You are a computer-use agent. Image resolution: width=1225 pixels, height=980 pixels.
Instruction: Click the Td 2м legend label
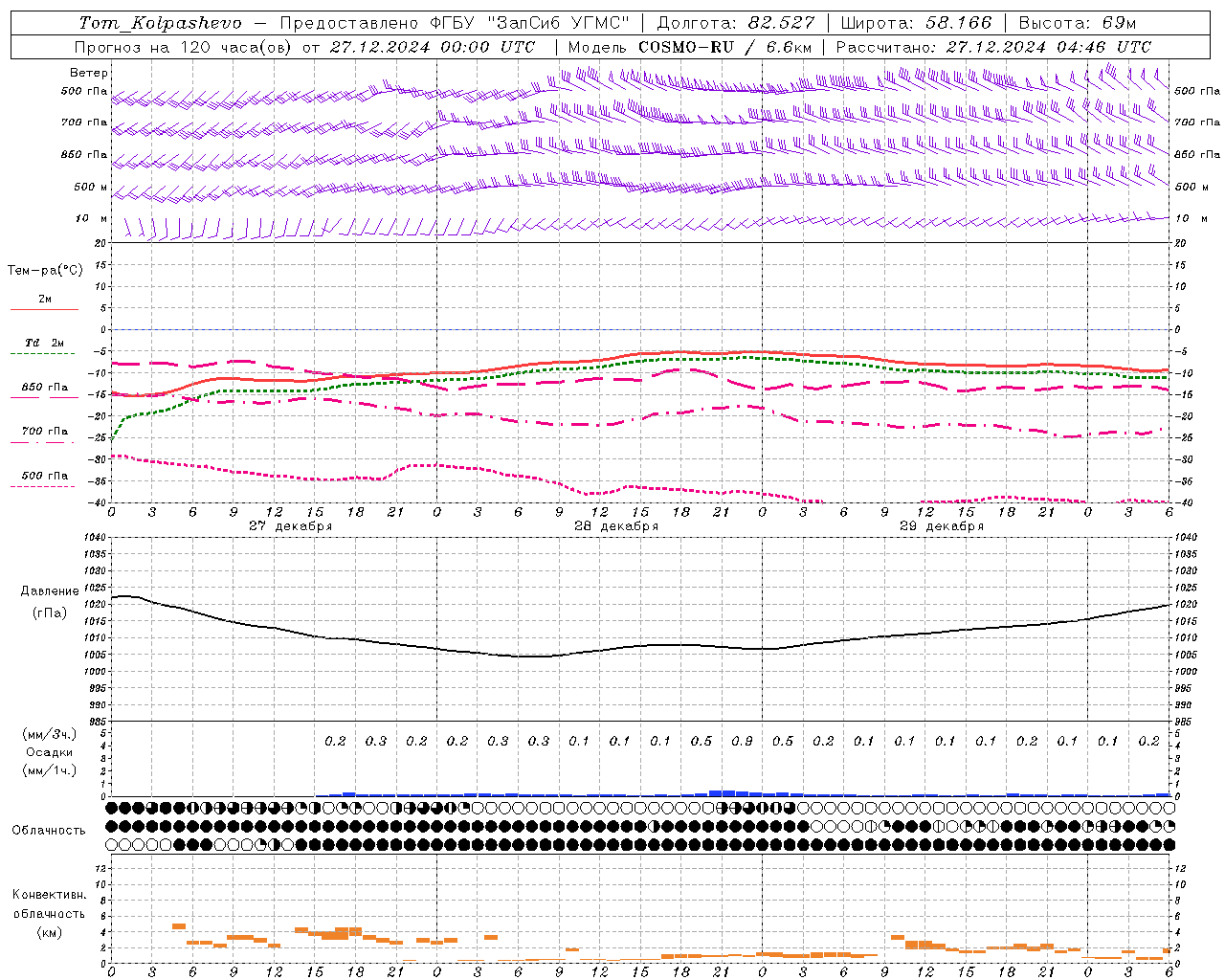pos(45,343)
